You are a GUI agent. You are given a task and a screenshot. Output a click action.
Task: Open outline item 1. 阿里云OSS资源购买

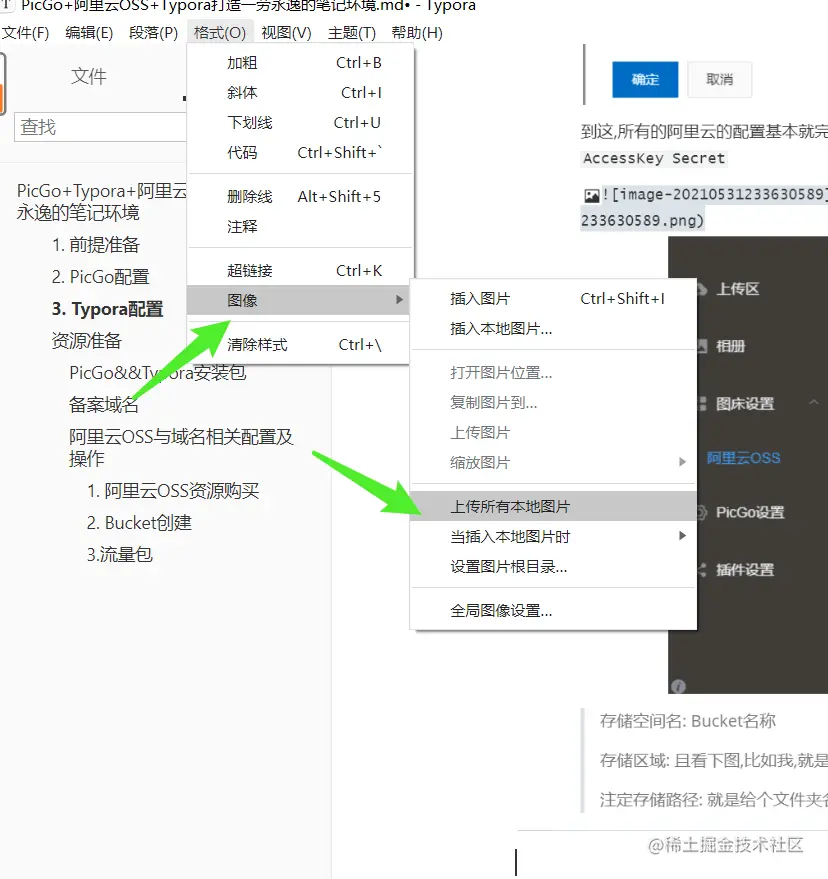[173, 491]
